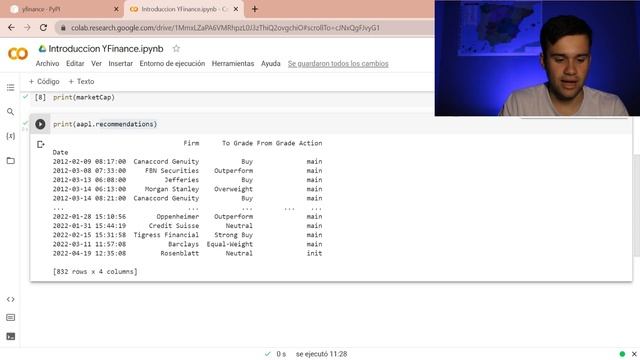This screenshot has height=360, width=640.
Task: Click the 'To Grade' column header
Action: (x=237, y=143)
